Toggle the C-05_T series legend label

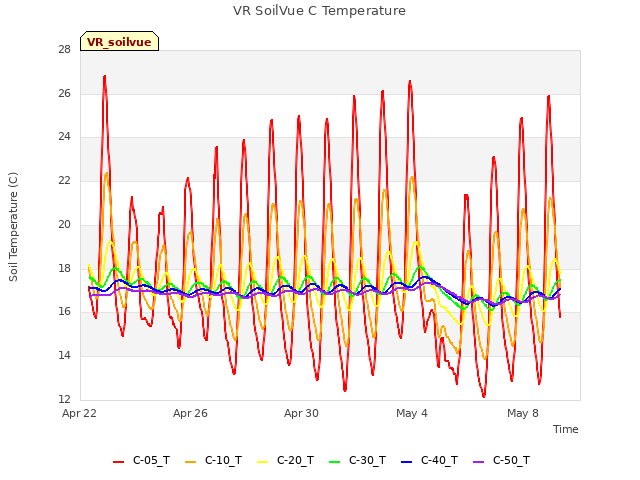151,460
